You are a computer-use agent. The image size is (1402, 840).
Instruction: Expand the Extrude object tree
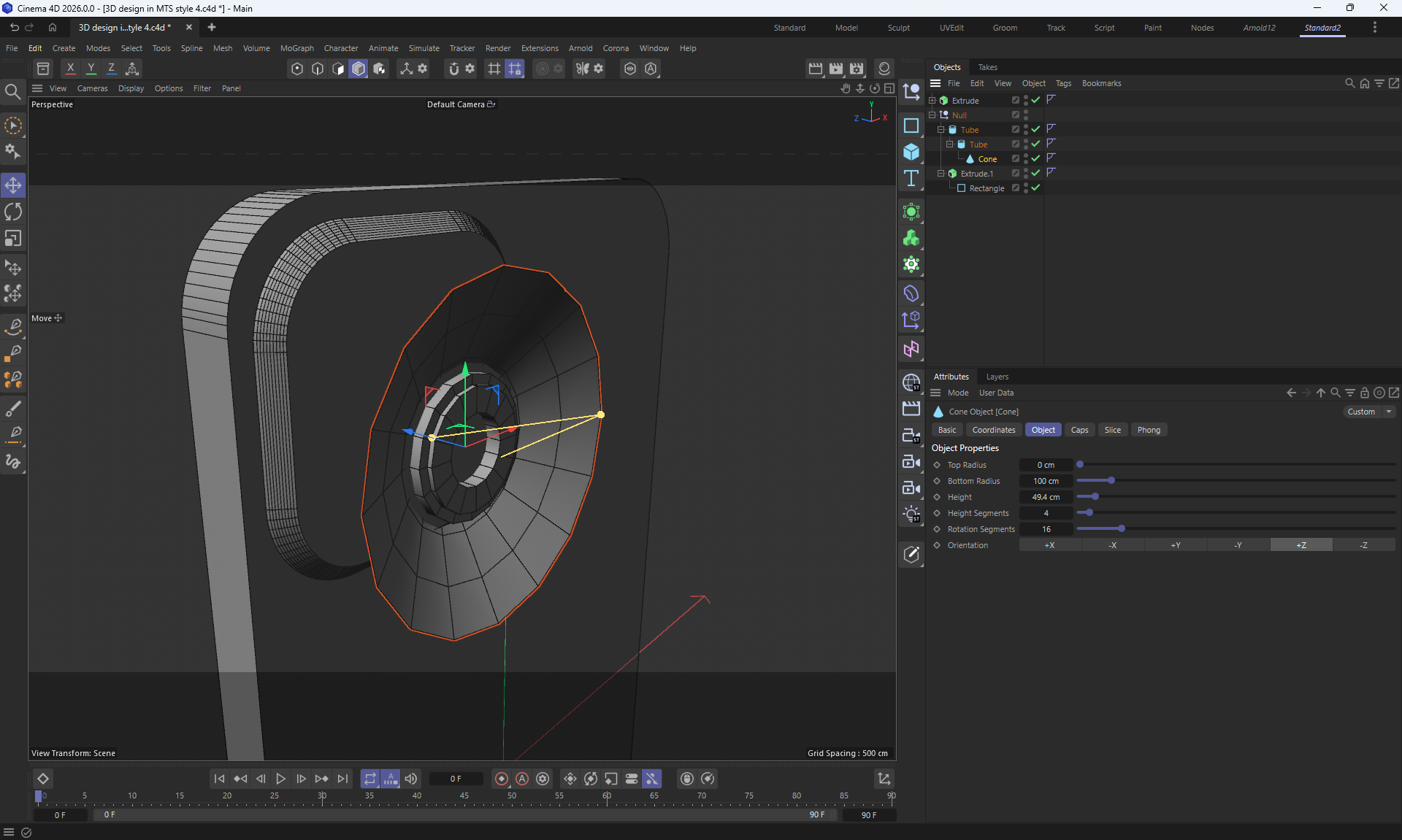[x=932, y=100]
